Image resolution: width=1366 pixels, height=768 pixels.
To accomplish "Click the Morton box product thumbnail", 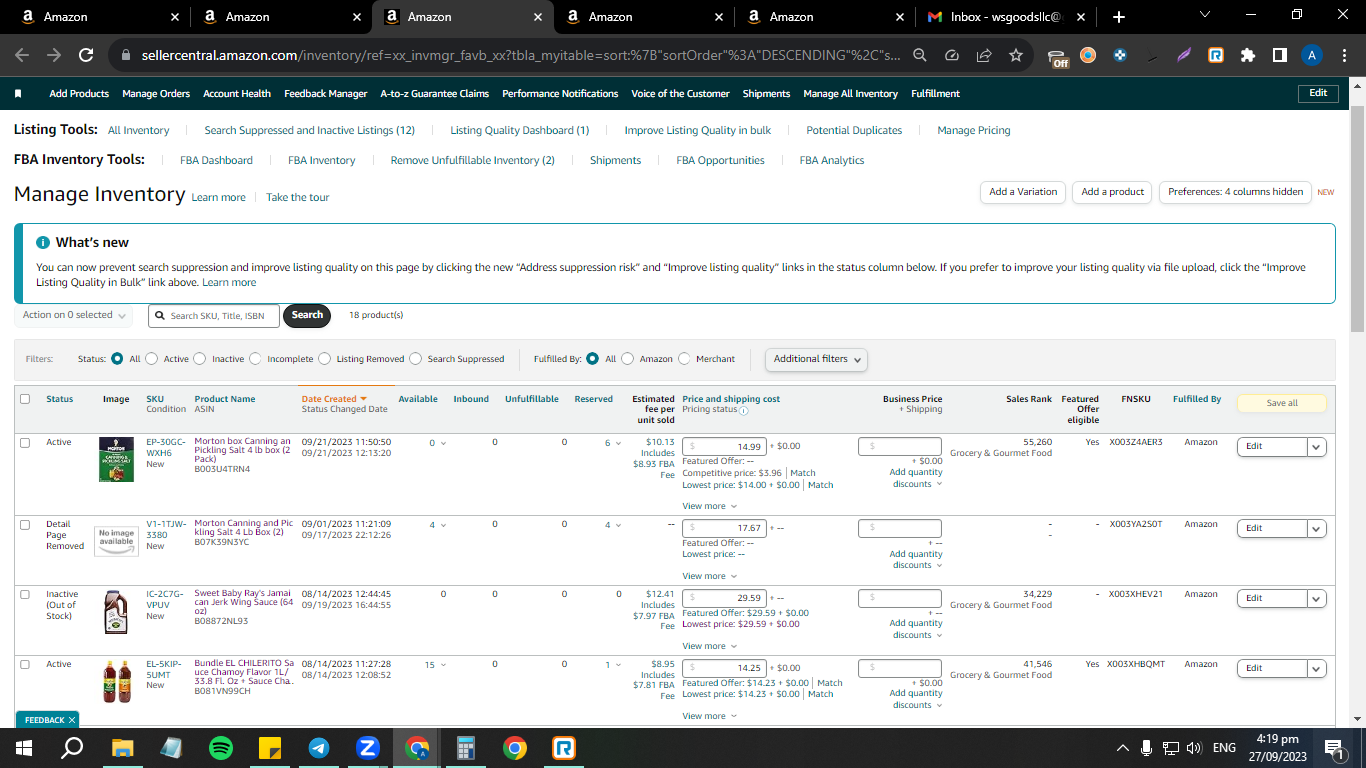I will (x=116, y=460).
